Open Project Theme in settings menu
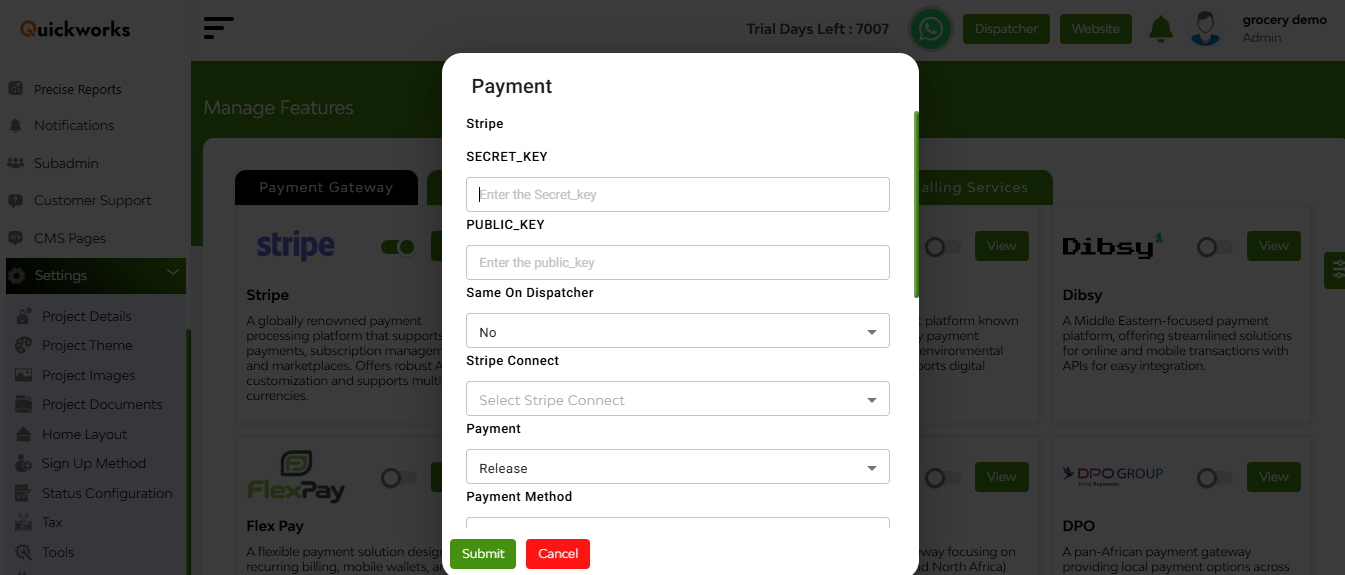The width and height of the screenshot is (1345, 575). coord(87,345)
